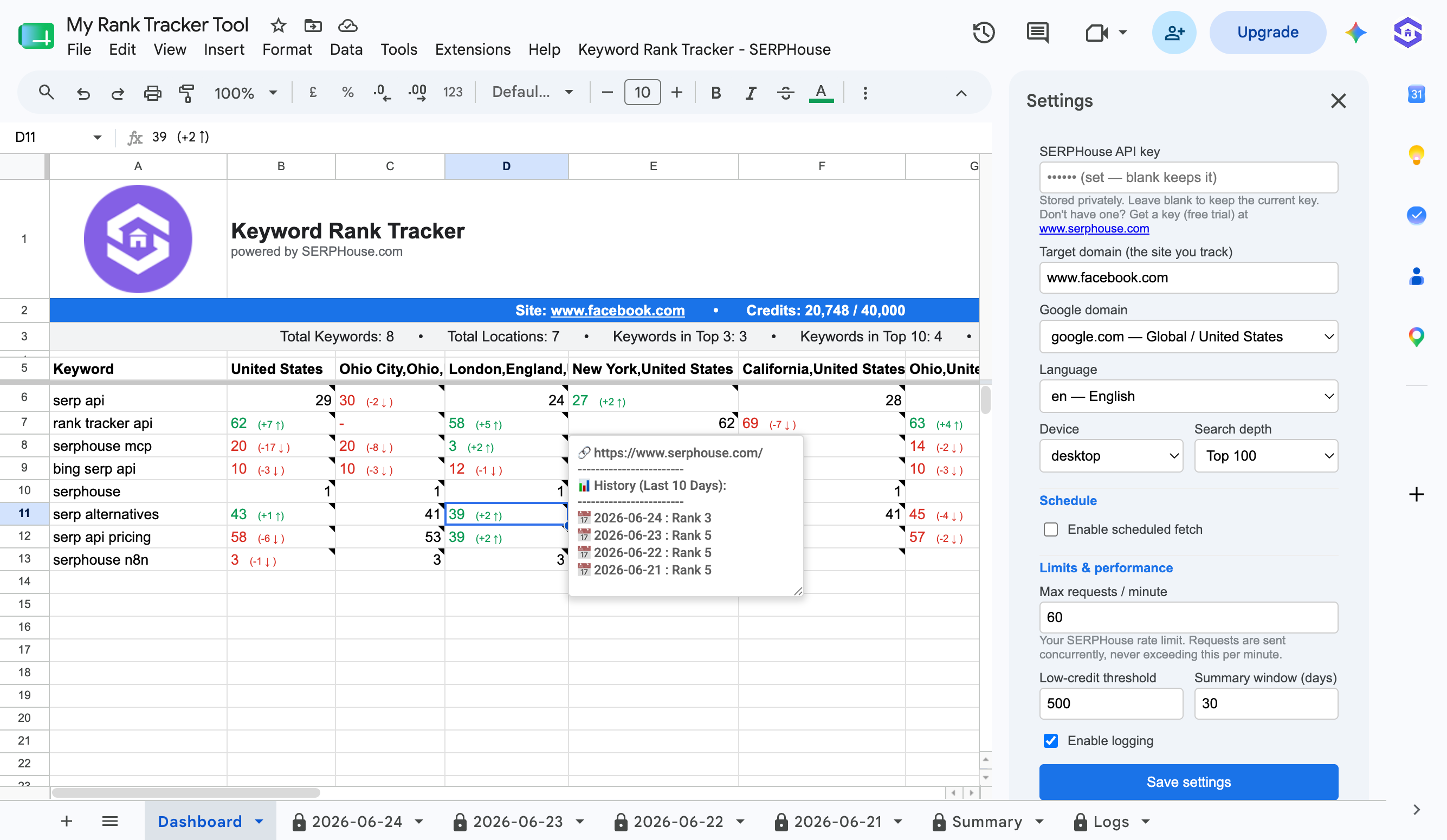The height and width of the screenshot is (840, 1447).
Task: Apply strikethrough formatting
Action: 785,93
